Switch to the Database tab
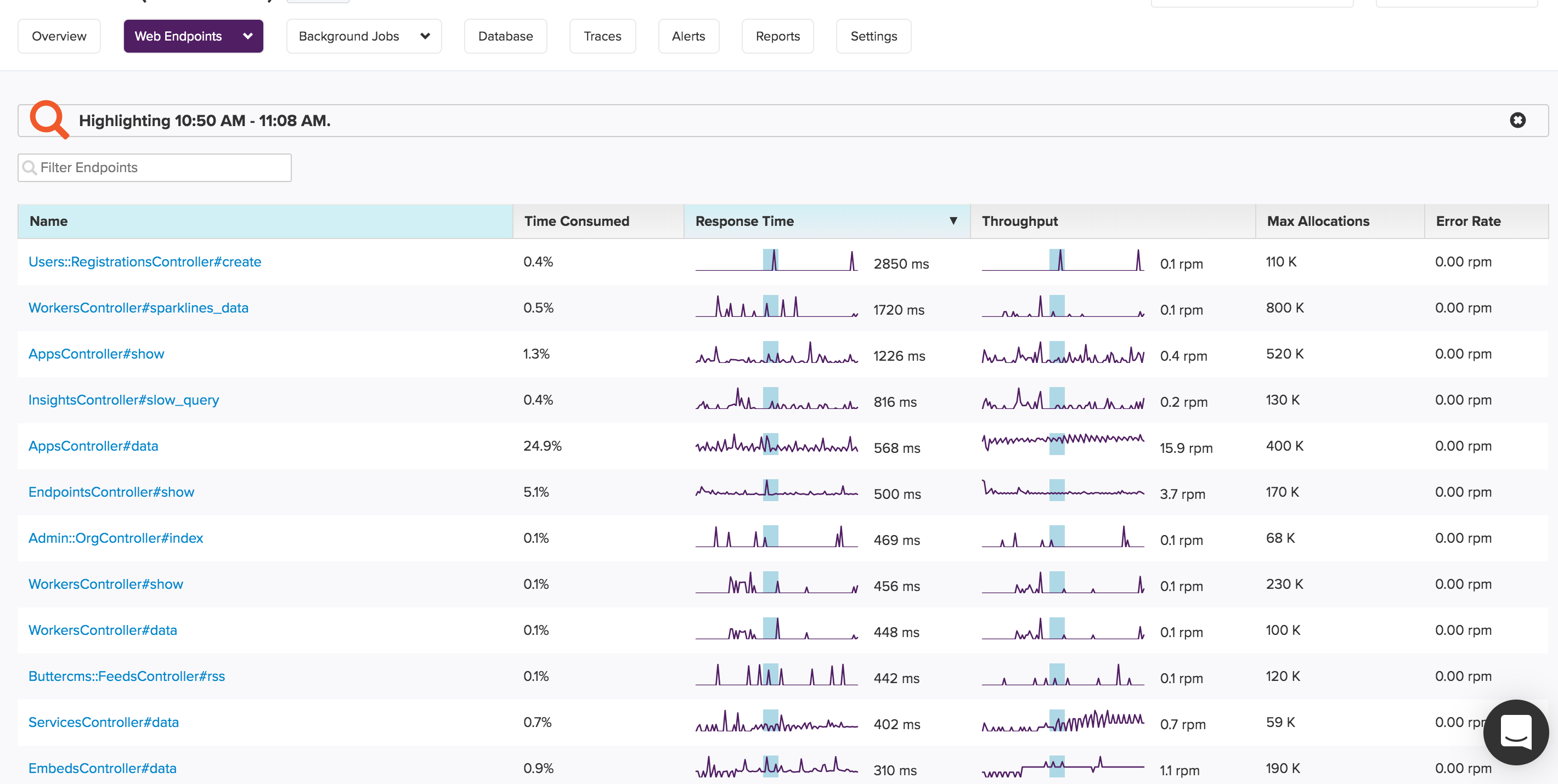This screenshot has width=1558, height=784. click(x=505, y=36)
